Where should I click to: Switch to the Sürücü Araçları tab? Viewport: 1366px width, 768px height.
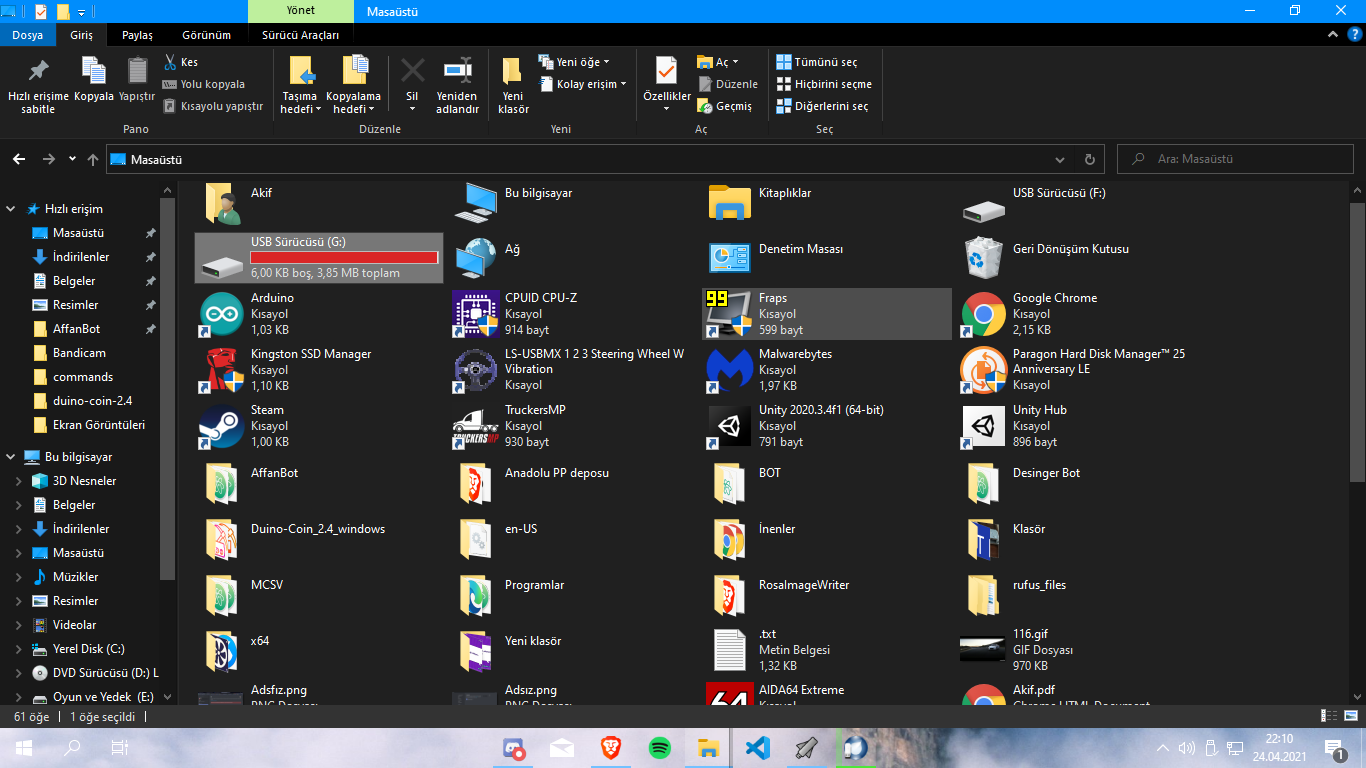[300, 35]
